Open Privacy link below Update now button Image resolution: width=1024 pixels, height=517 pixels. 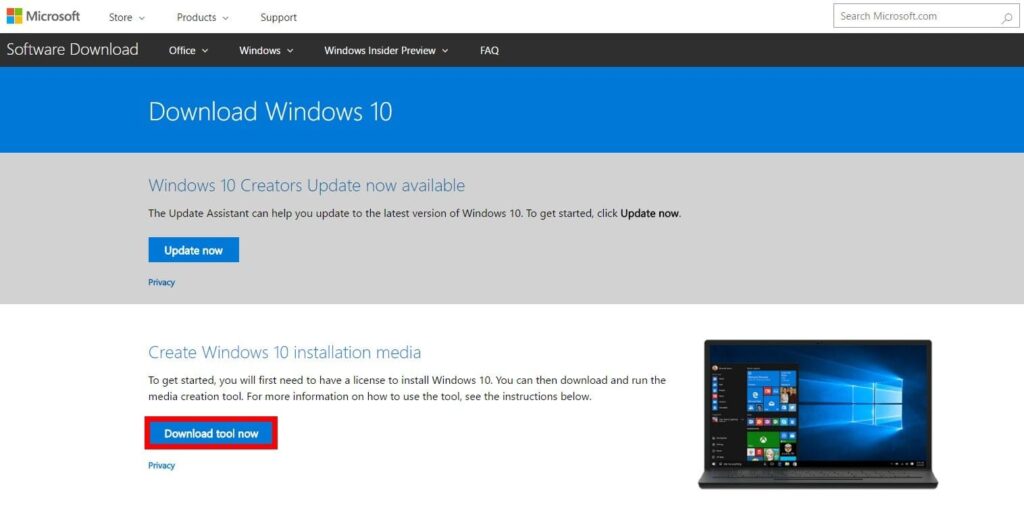161,283
